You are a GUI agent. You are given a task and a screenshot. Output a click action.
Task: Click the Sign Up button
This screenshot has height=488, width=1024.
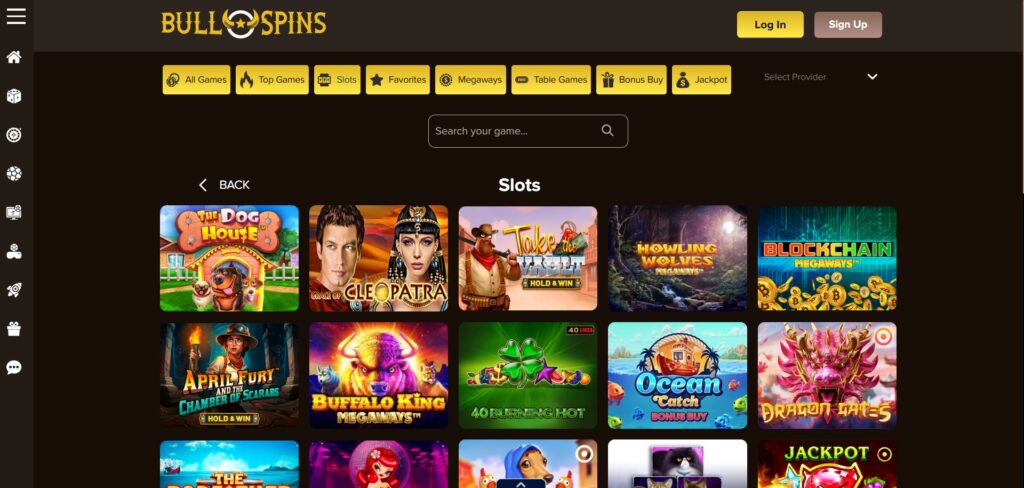pyautogui.click(x=848, y=25)
